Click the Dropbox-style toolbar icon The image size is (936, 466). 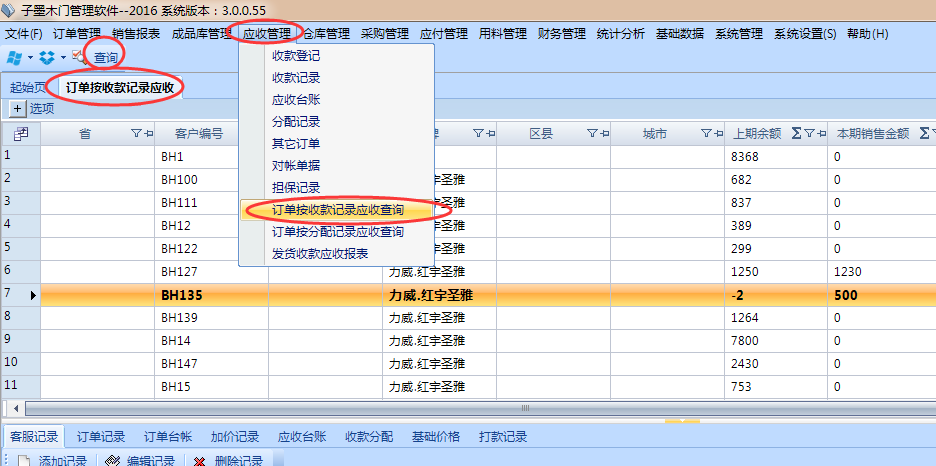[47, 57]
